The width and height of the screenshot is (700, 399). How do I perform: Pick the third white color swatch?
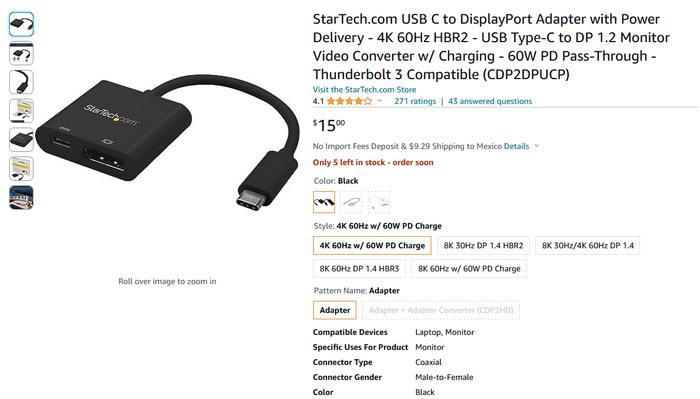[379, 202]
